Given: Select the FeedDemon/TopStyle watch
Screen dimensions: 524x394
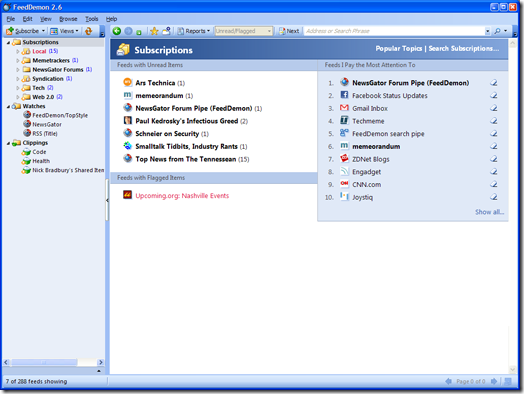Looking at the screenshot, I should [x=60, y=115].
